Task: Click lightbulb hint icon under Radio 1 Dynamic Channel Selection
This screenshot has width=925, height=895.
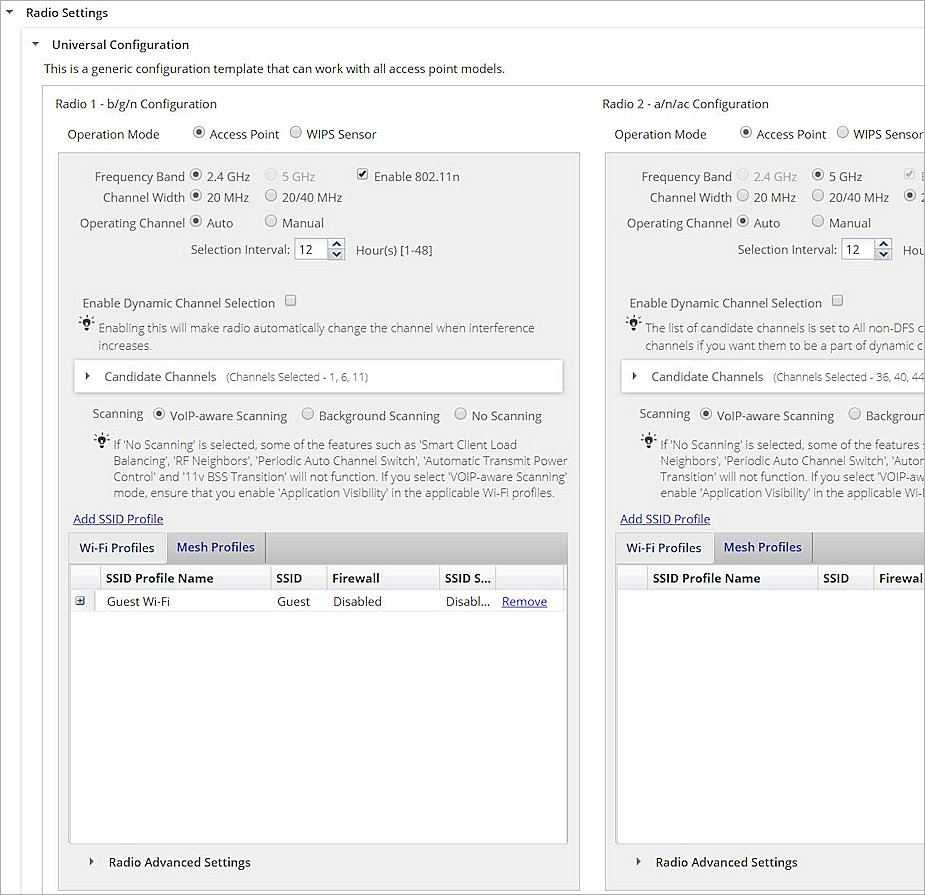Action: (x=86, y=324)
